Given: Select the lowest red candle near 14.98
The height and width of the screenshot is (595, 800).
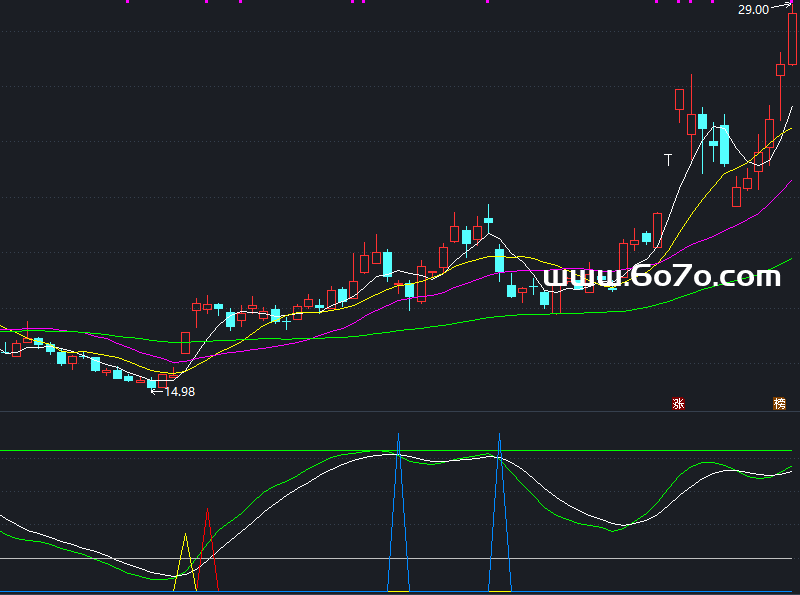Looking at the screenshot, I should coord(163,381).
